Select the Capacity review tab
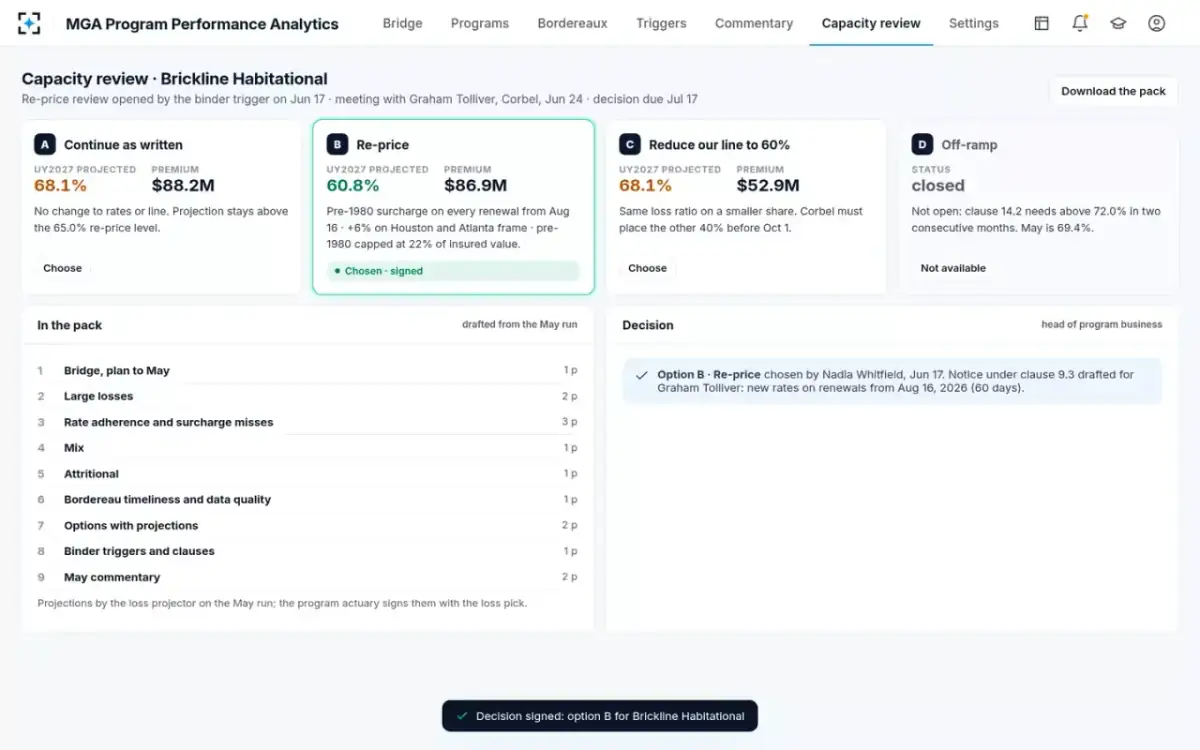 [871, 23]
